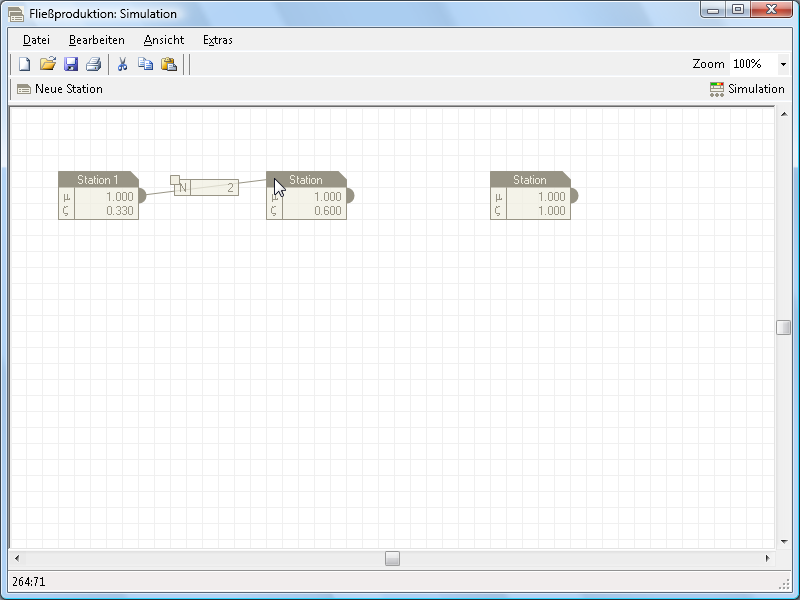Click the New document icon
Viewport: 800px width, 600px height.
(25, 64)
